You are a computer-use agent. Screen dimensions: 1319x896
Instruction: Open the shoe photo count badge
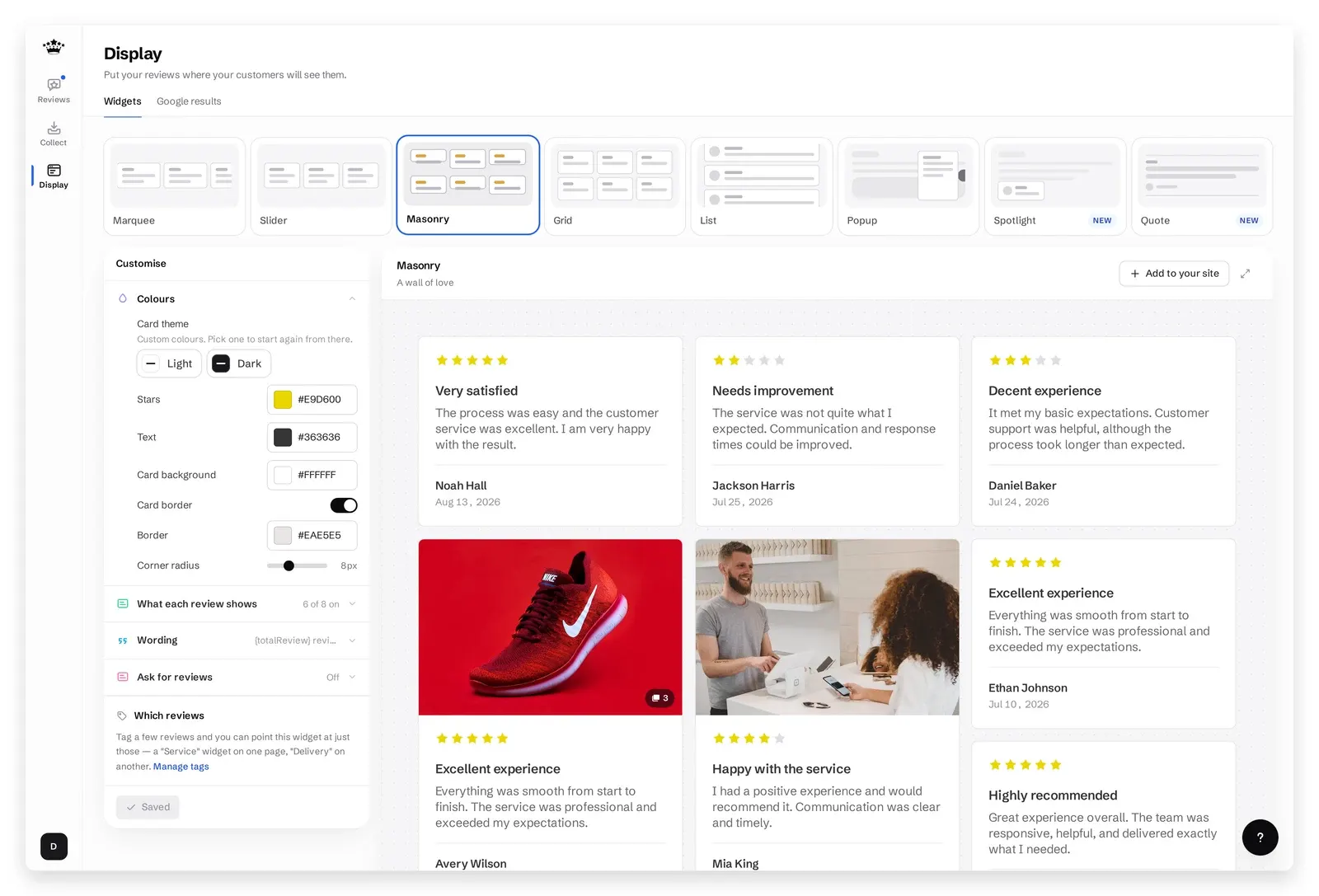(x=659, y=698)
